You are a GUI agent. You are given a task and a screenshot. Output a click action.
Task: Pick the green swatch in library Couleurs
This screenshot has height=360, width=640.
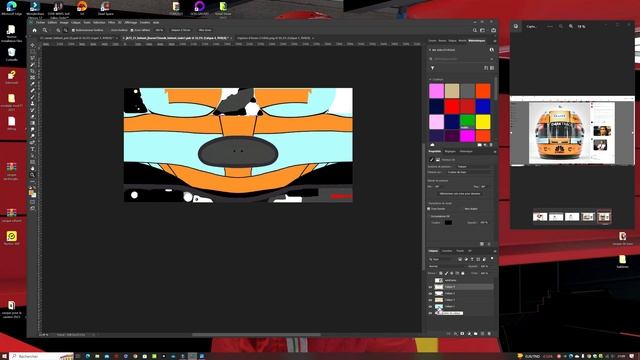click(x=467, y=121)
